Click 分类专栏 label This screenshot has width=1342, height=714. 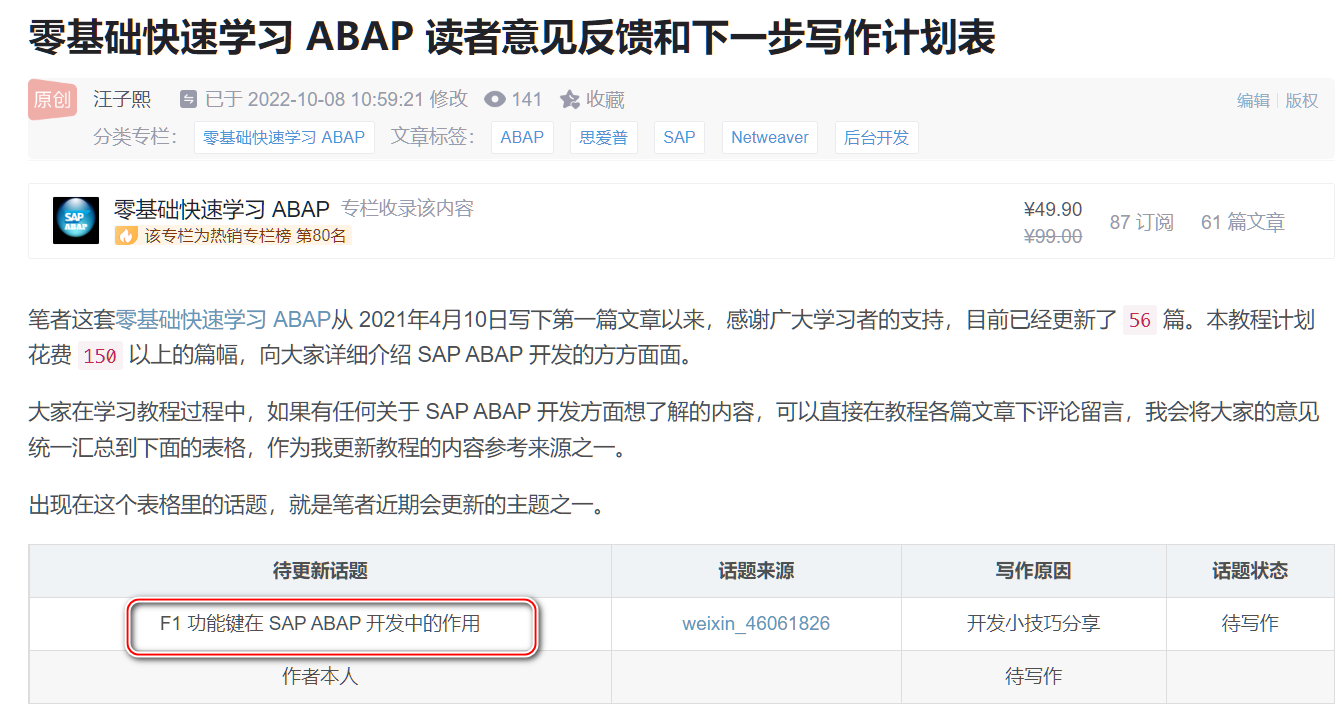(x=136, y=137)
